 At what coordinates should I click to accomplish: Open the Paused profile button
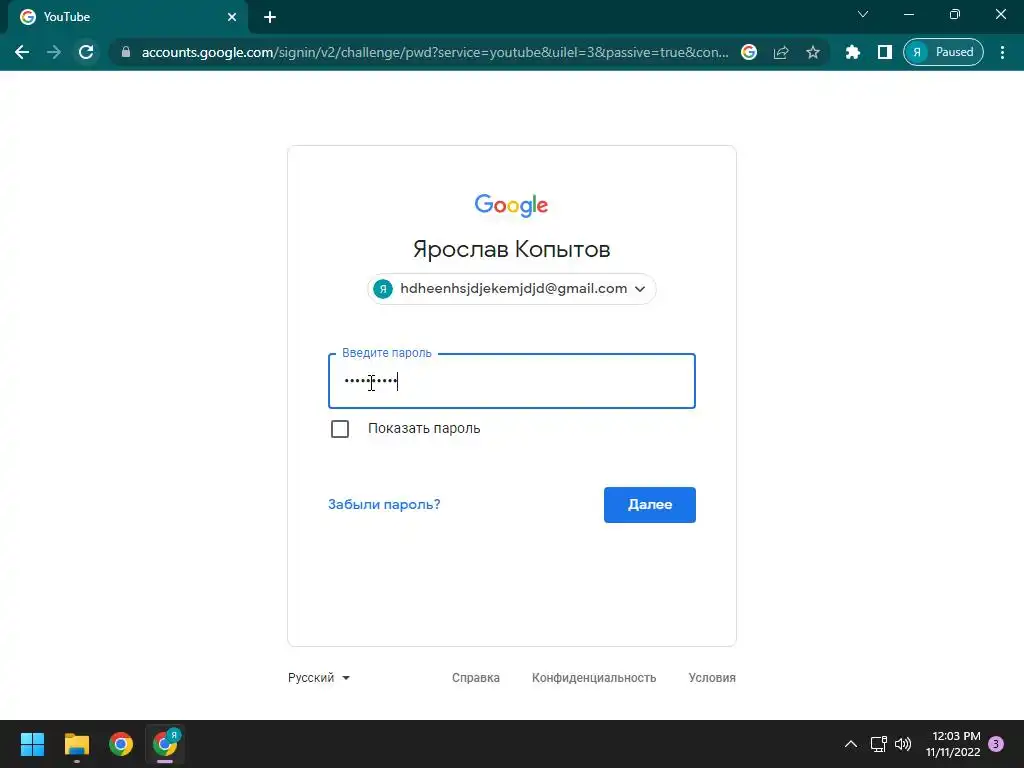tap(943, 52)
